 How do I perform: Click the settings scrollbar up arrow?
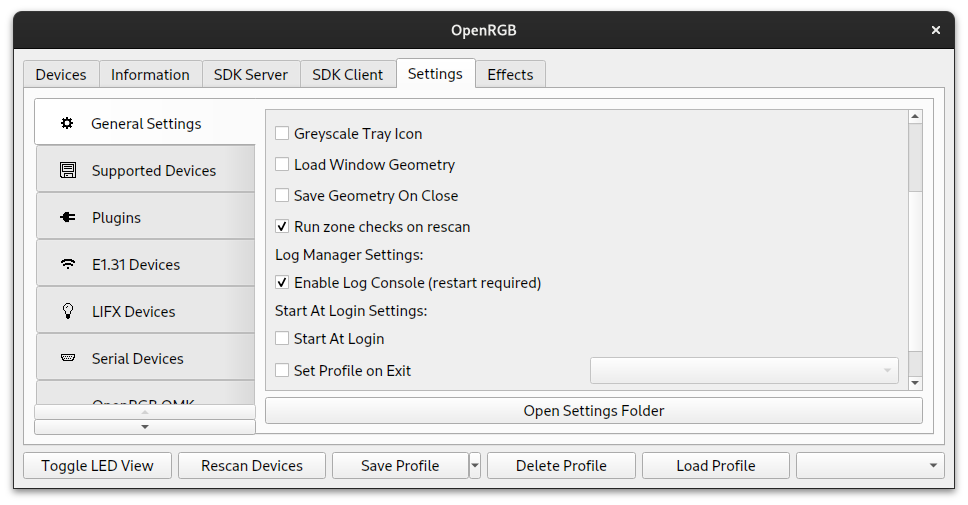tap(916, 117)
